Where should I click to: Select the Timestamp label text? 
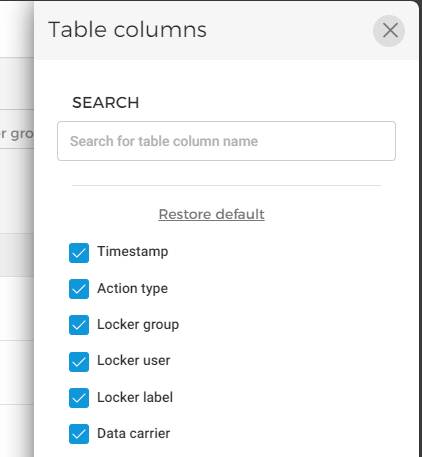tap(133, 252)
